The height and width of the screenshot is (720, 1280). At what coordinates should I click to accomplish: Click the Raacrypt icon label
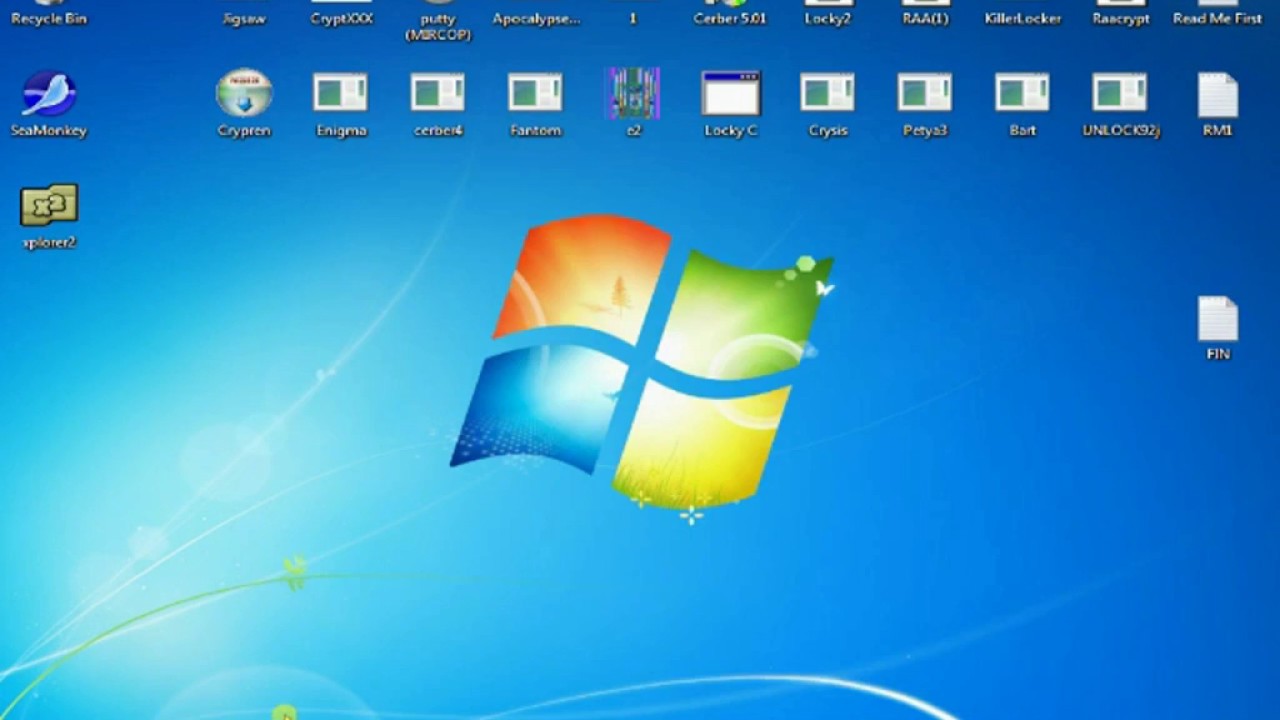1120,18
